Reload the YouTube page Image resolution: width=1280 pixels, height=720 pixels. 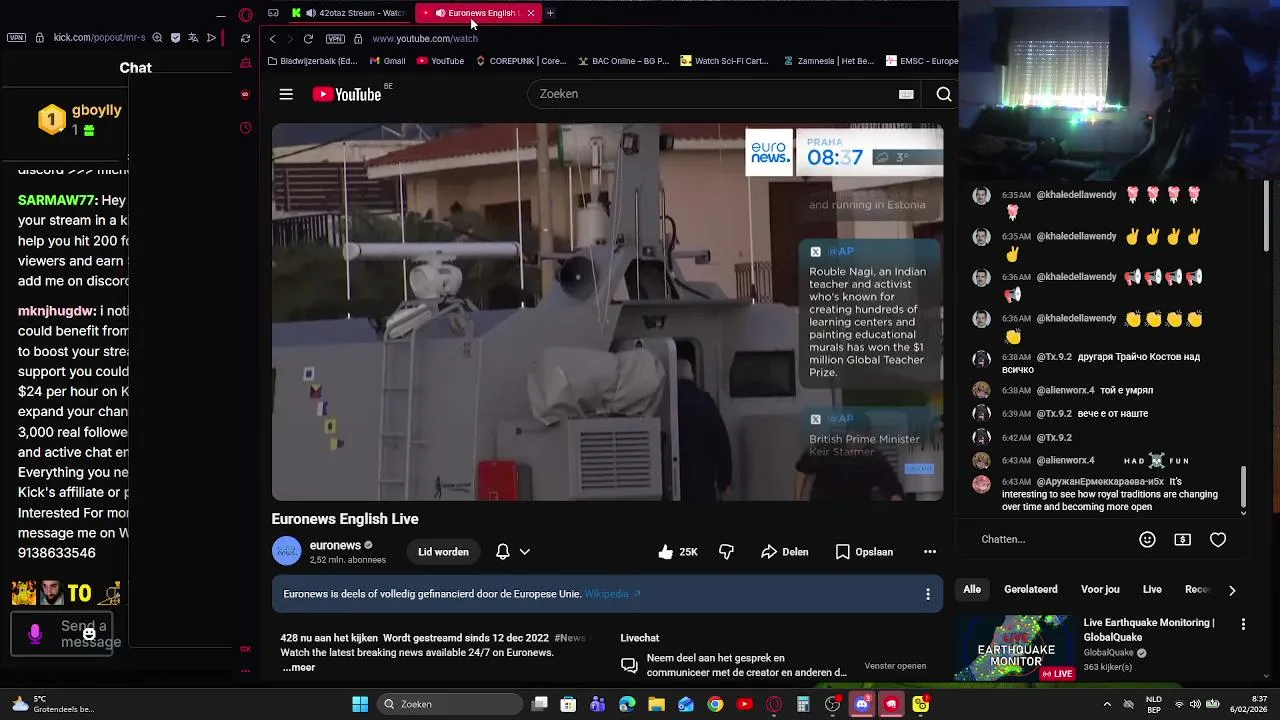point(308,39)
